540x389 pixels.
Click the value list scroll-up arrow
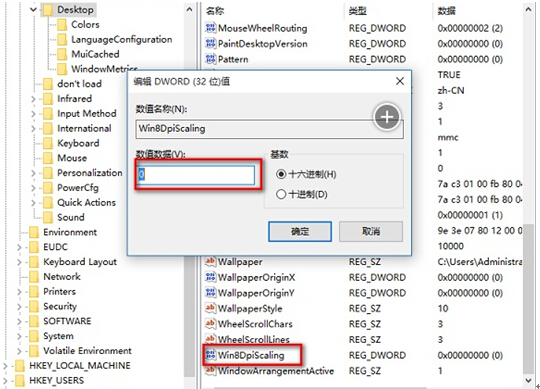(x=529, y=10)
